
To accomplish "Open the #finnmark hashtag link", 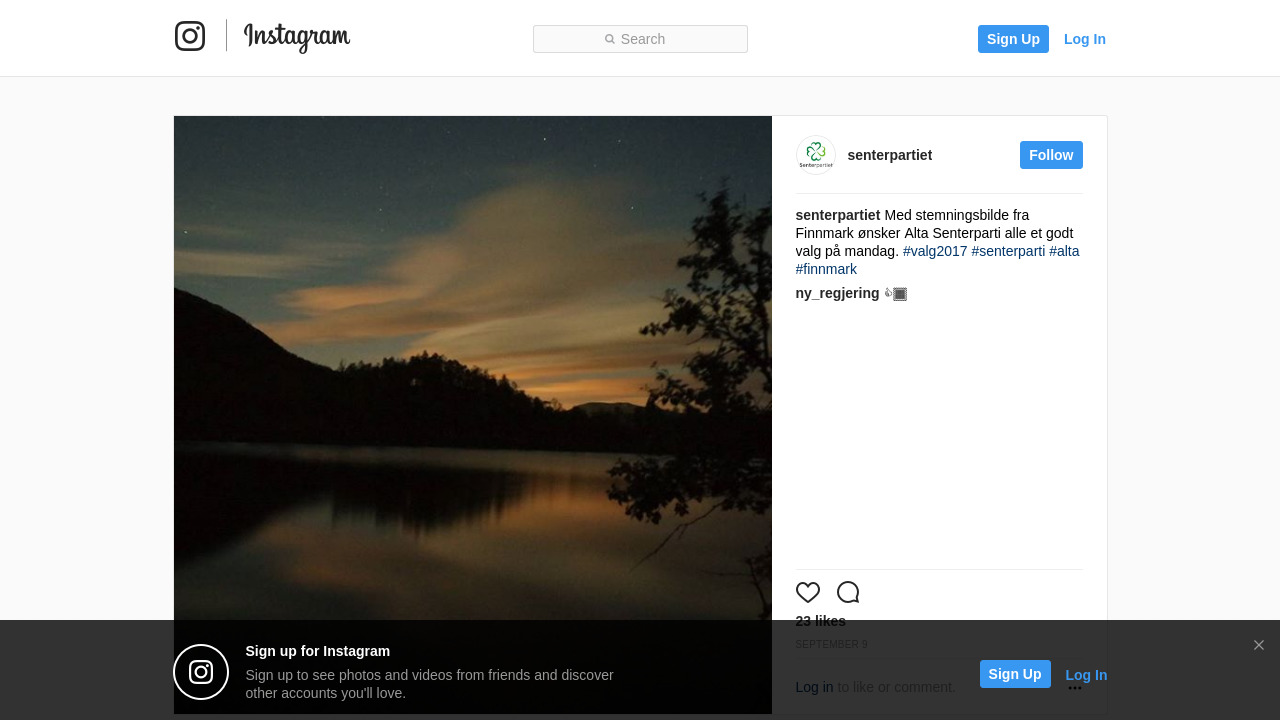I will coord(826,269).
